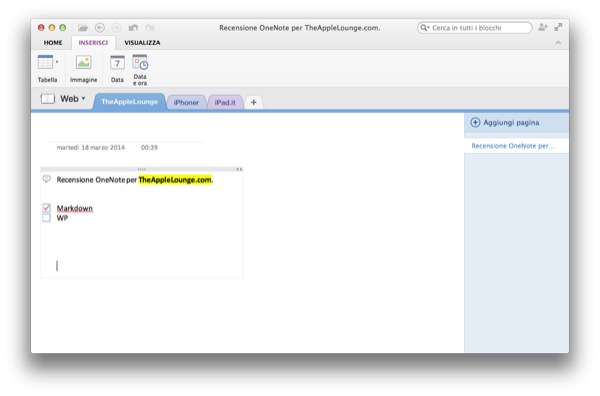Viewport: 600px width, 396px height.
Task: Enter full screen with arrows icon
Action: (558, 27)
